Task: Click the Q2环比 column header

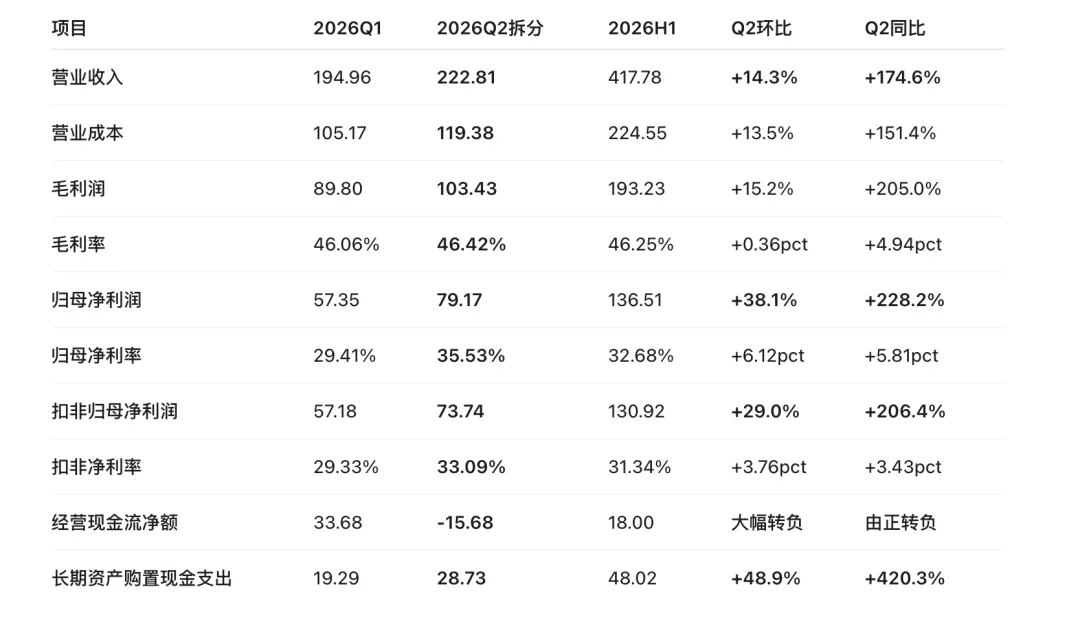Action: click(x=761, y=28)
